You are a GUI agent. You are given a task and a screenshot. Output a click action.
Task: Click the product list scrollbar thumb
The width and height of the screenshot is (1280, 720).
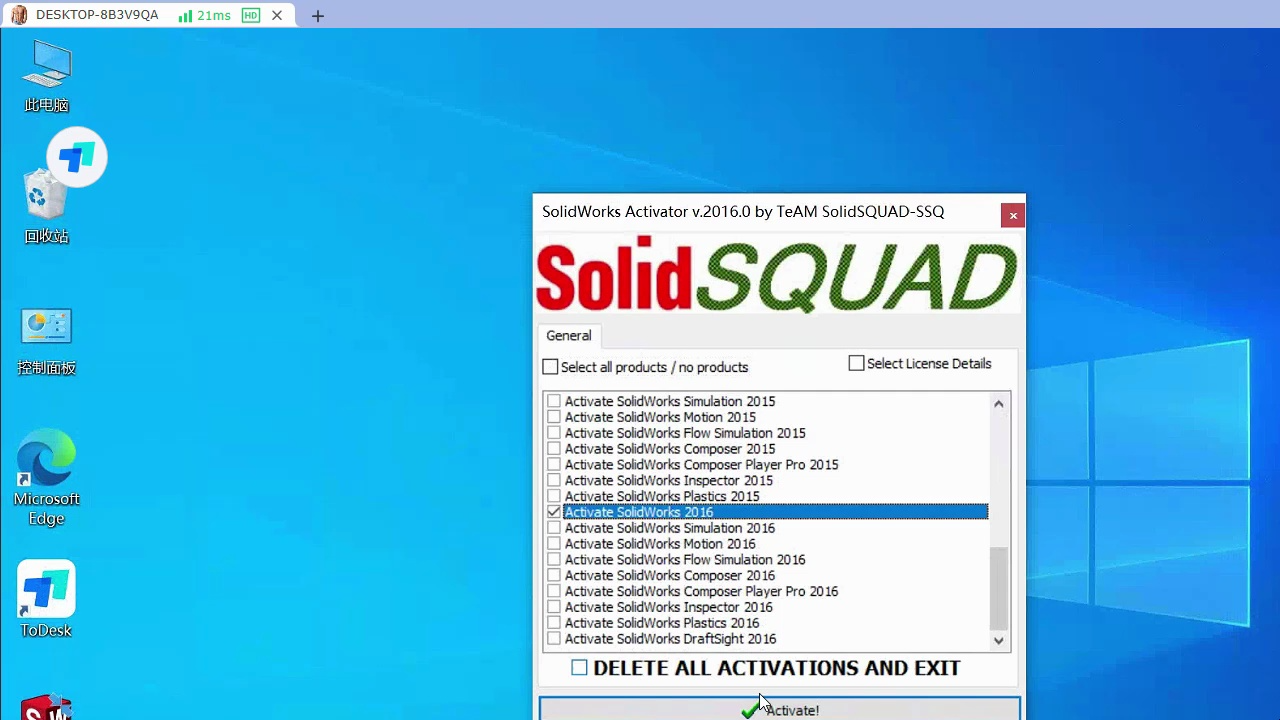(x=998, y=588)
